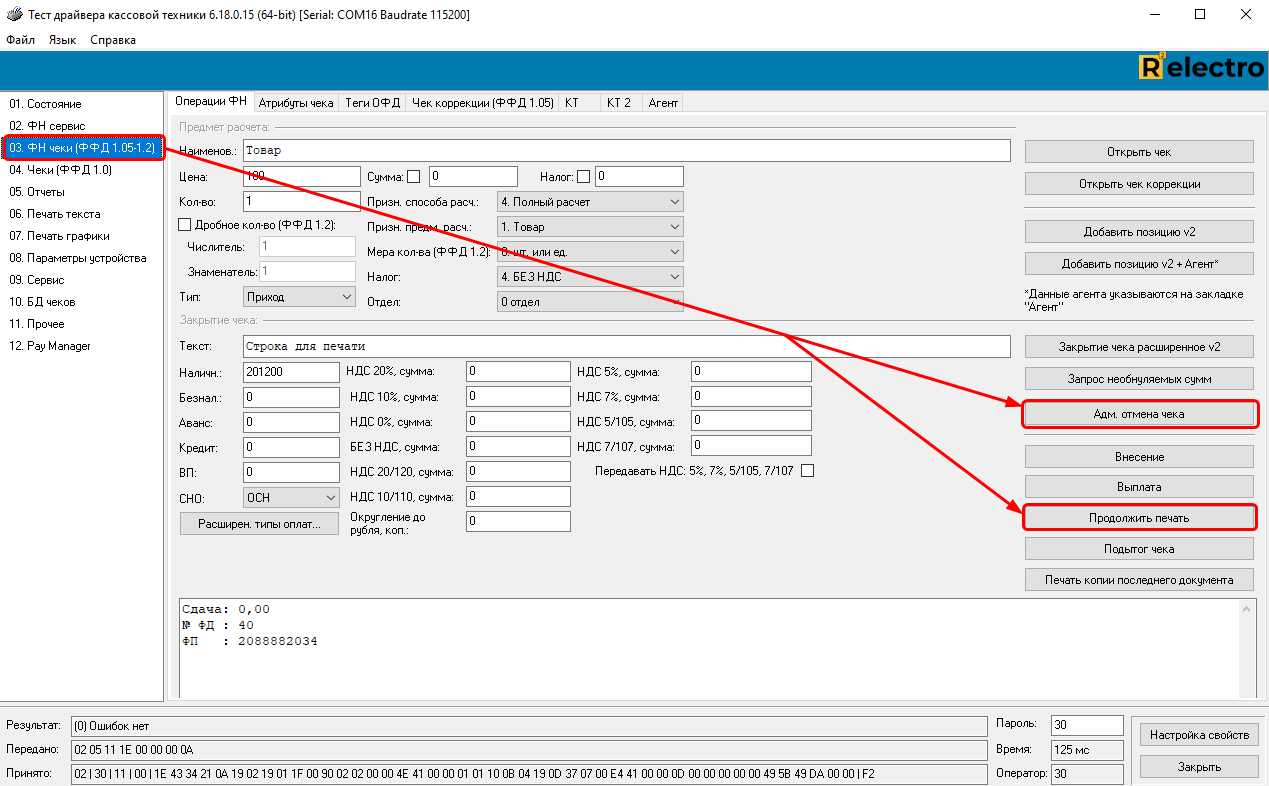Image resolution: width=1269 pixels, height=786 pixels.
Task: Click the output log scrollbar up arrow
Action: tap(1247, 609)
